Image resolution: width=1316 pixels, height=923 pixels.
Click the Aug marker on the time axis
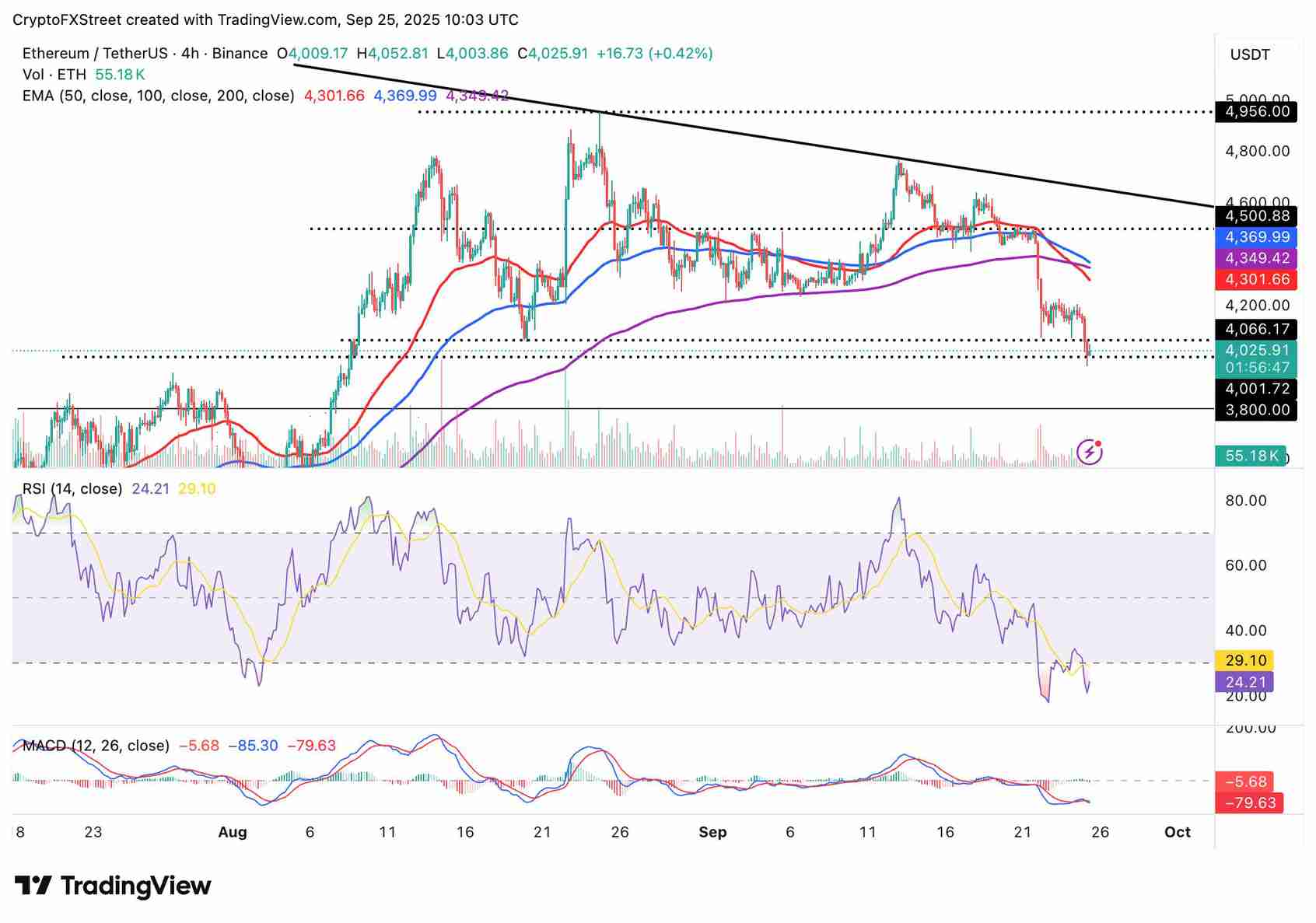(232, 832)
